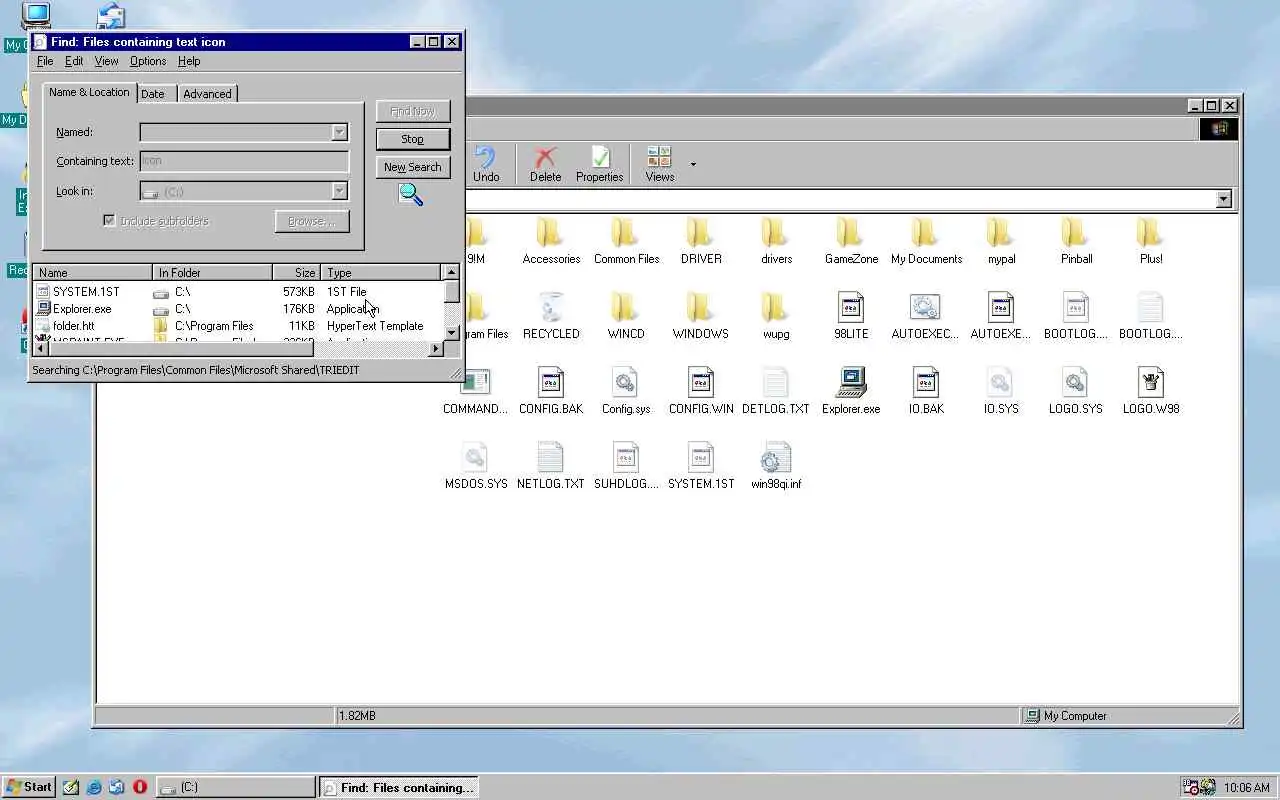Switch to the Advanced tab
The width and height of the screenshot is (1280, 800).
[x=207, y=94]
